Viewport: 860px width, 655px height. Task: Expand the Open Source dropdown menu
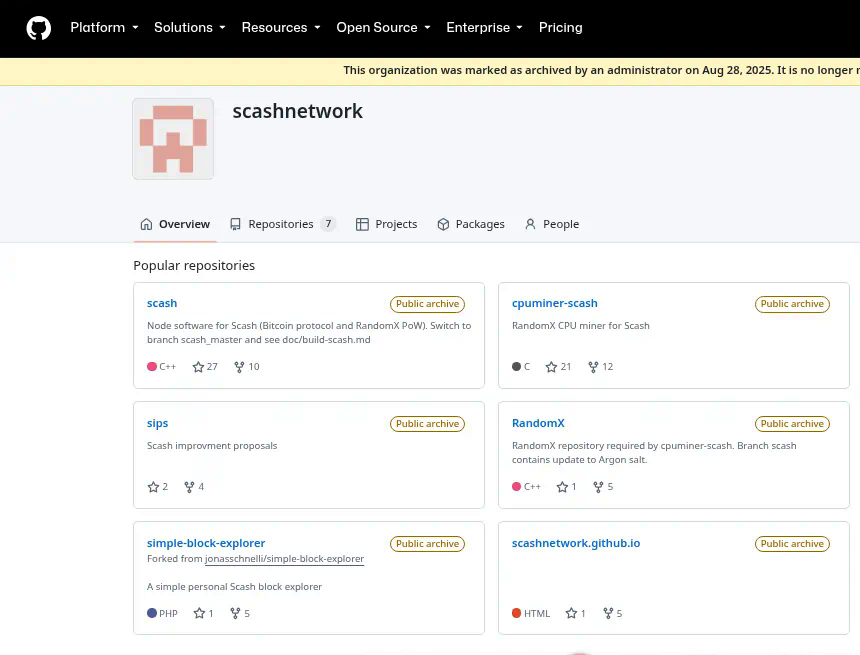[x=383, y=27]
